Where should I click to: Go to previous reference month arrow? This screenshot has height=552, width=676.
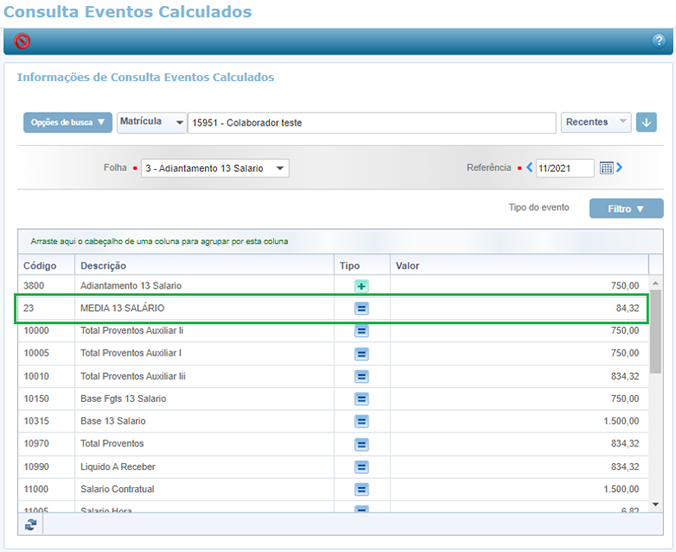click(530, 168)
